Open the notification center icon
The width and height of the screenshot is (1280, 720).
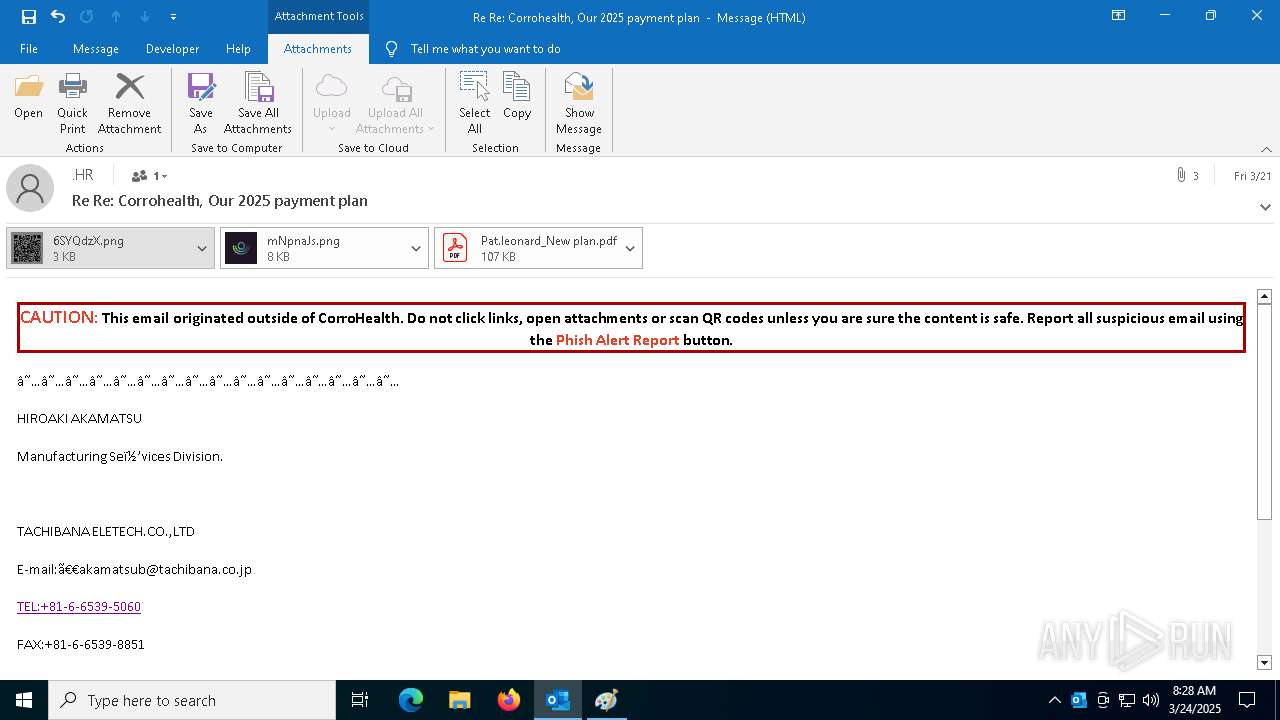click(1247, 700)
